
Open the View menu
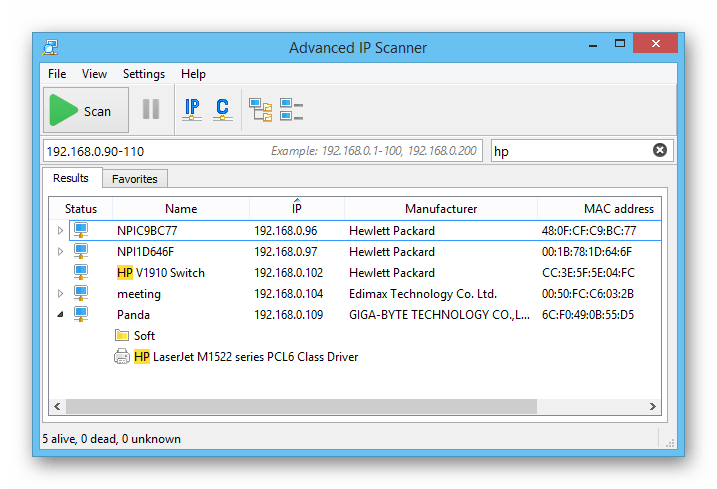94,74
